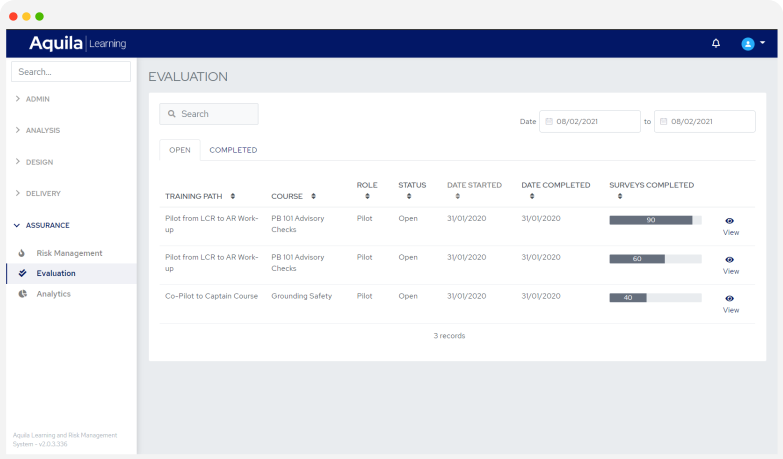The width and height of the screenshot is (783, 459).
Task: Open Risk Management in sidebar
Action: tap(69, 253)
